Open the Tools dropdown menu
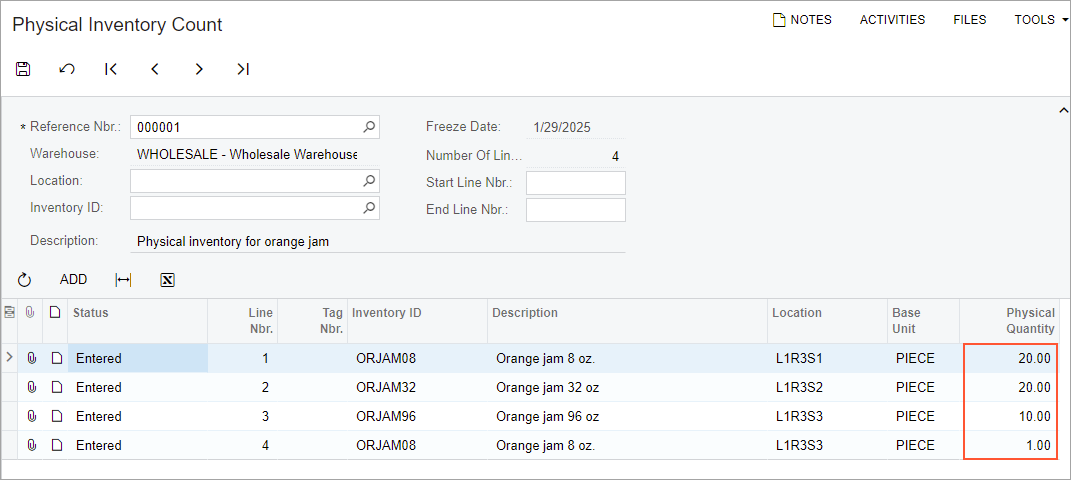1071x480 pixels. (x=1041, y=20)
